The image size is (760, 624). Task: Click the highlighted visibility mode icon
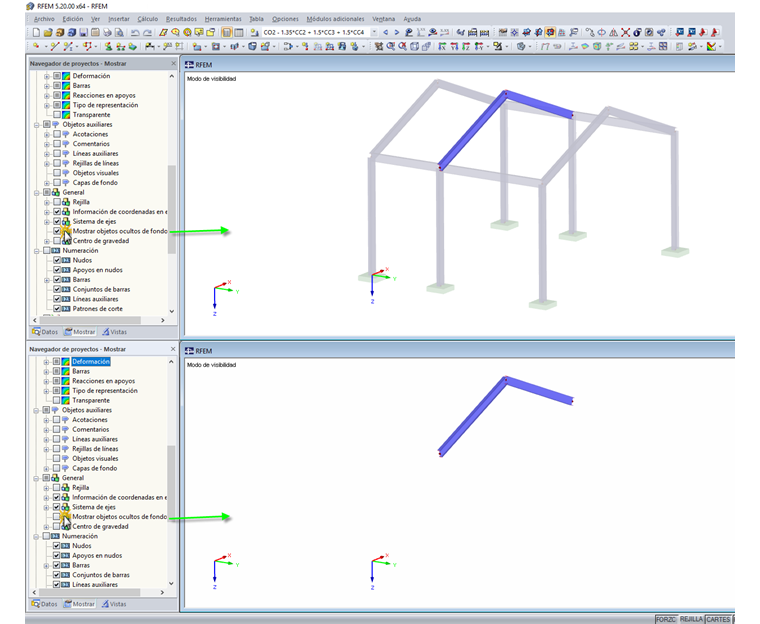550,32
